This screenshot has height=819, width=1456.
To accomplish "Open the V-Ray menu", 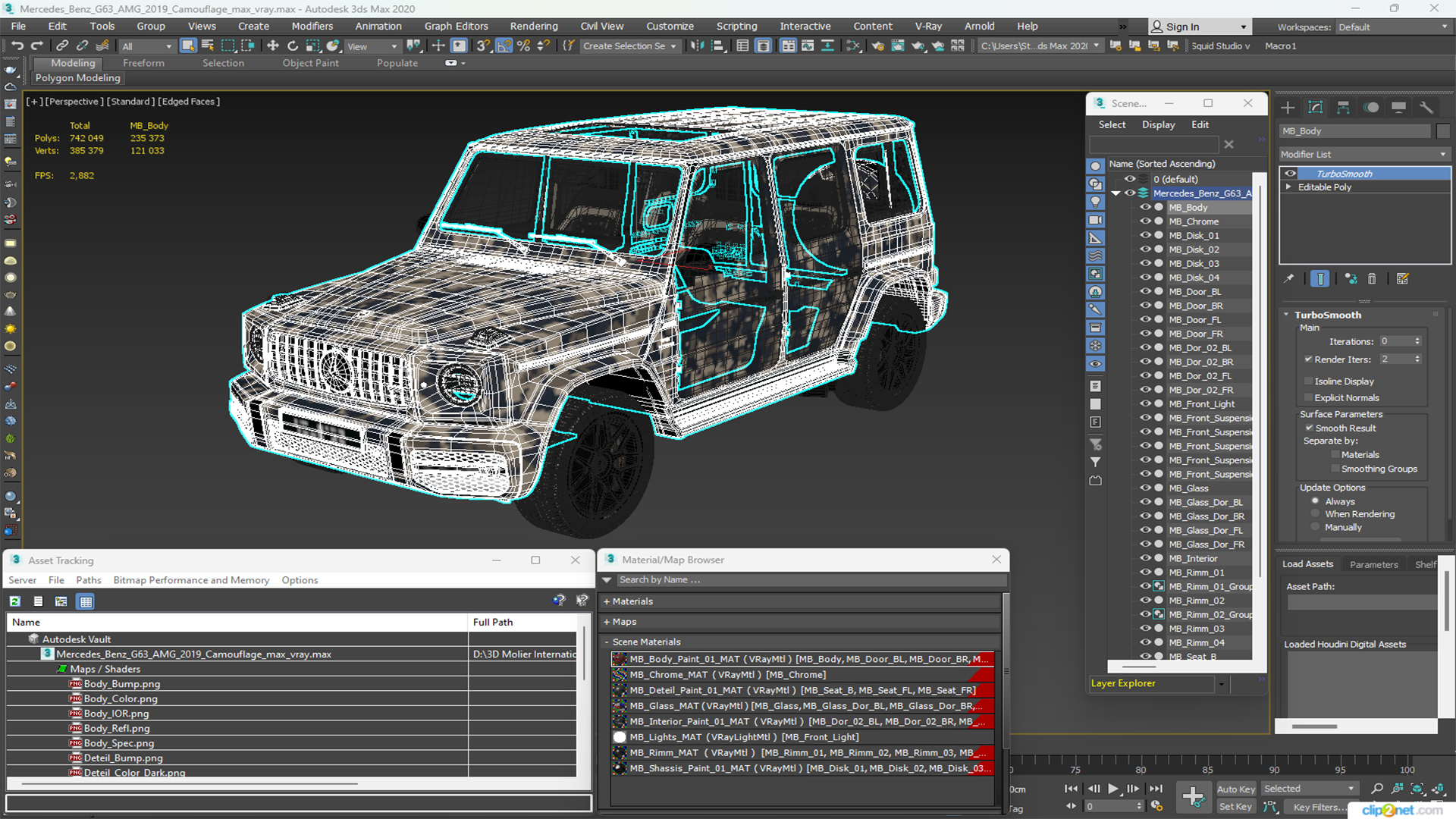I will (928, 26).
